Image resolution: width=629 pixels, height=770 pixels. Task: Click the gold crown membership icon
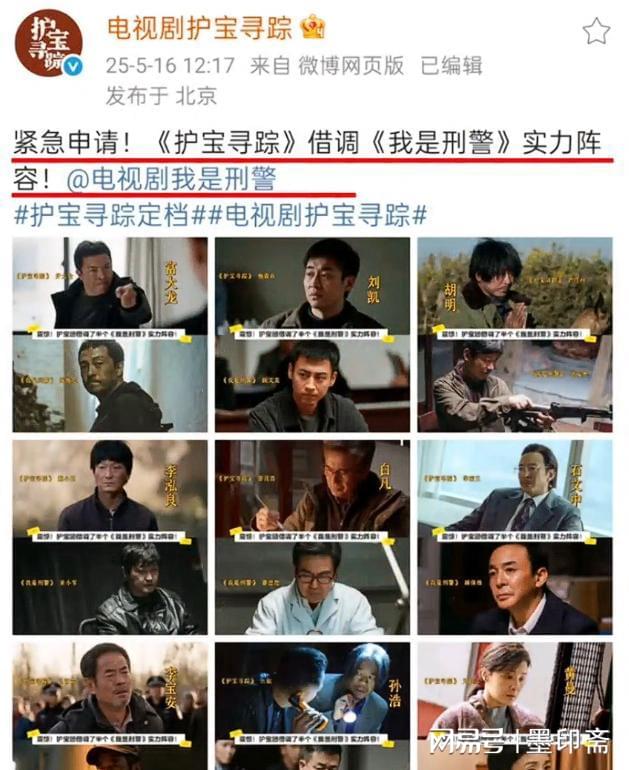pos(313,27)
